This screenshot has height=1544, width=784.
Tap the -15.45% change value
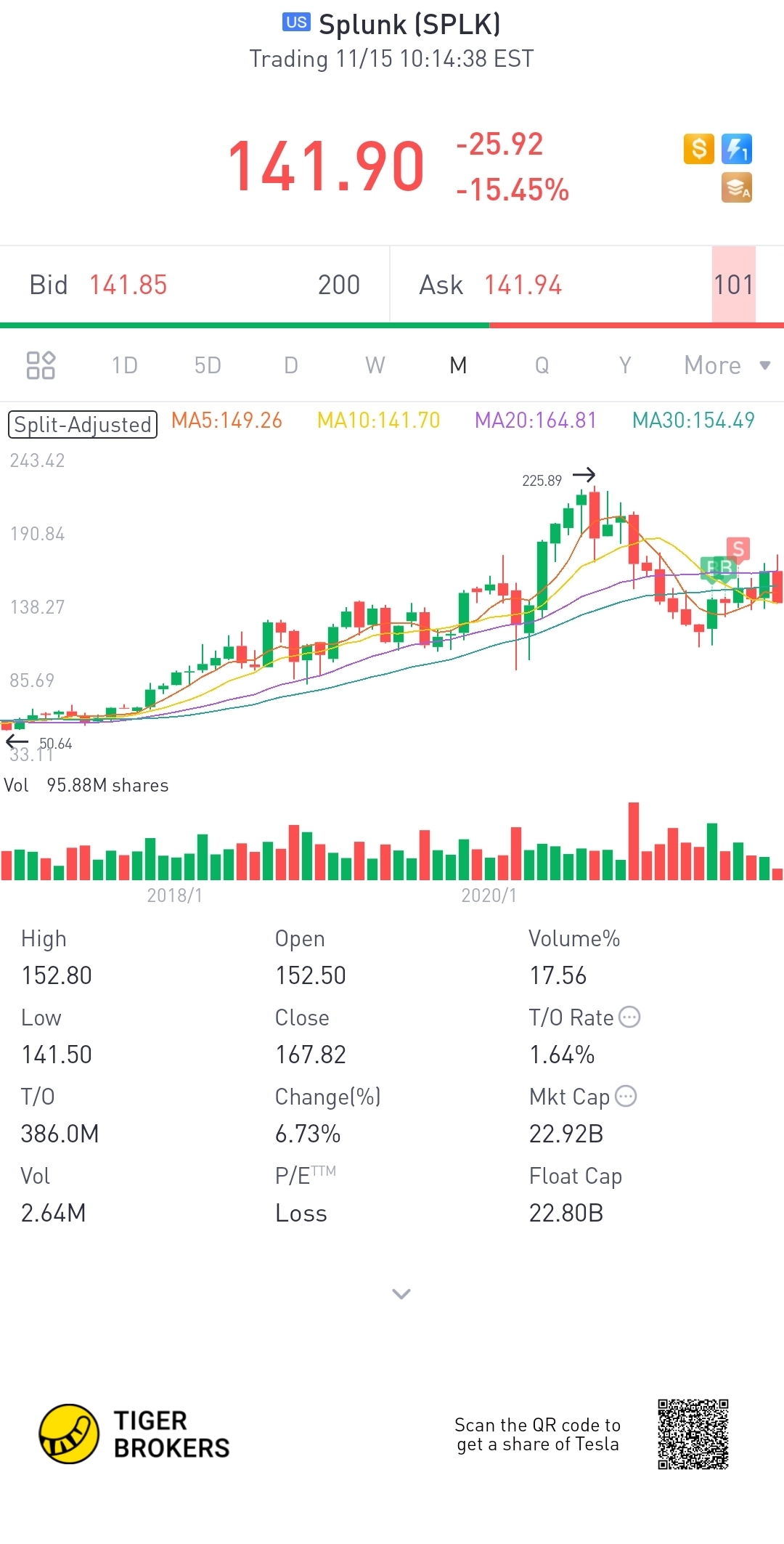[513, 190]
